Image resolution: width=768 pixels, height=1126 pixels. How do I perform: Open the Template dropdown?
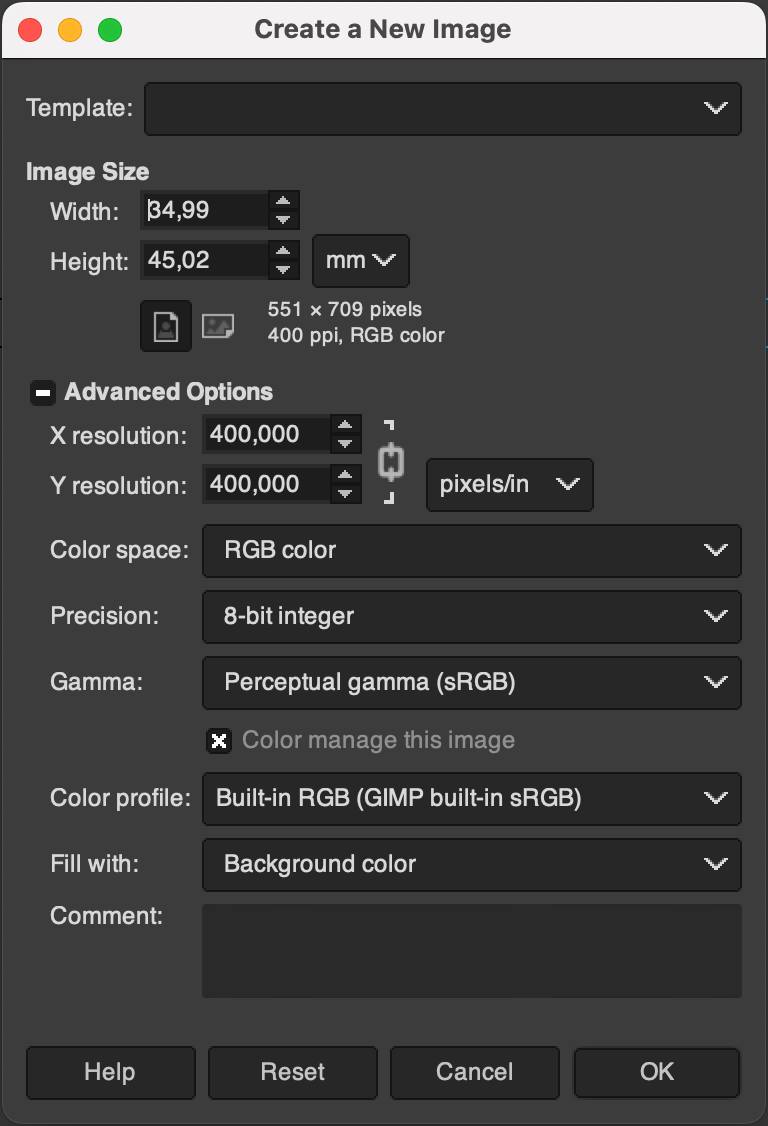coord(443,109)
